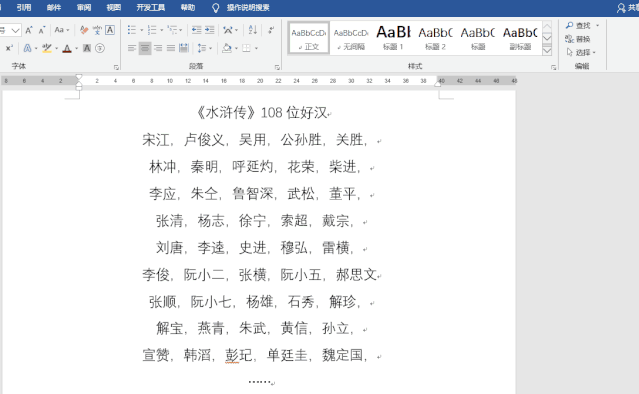The width and height of the screenshot is (639, 394).
Task: Open the 段落 dialog launcher
Action: [277, 67]
